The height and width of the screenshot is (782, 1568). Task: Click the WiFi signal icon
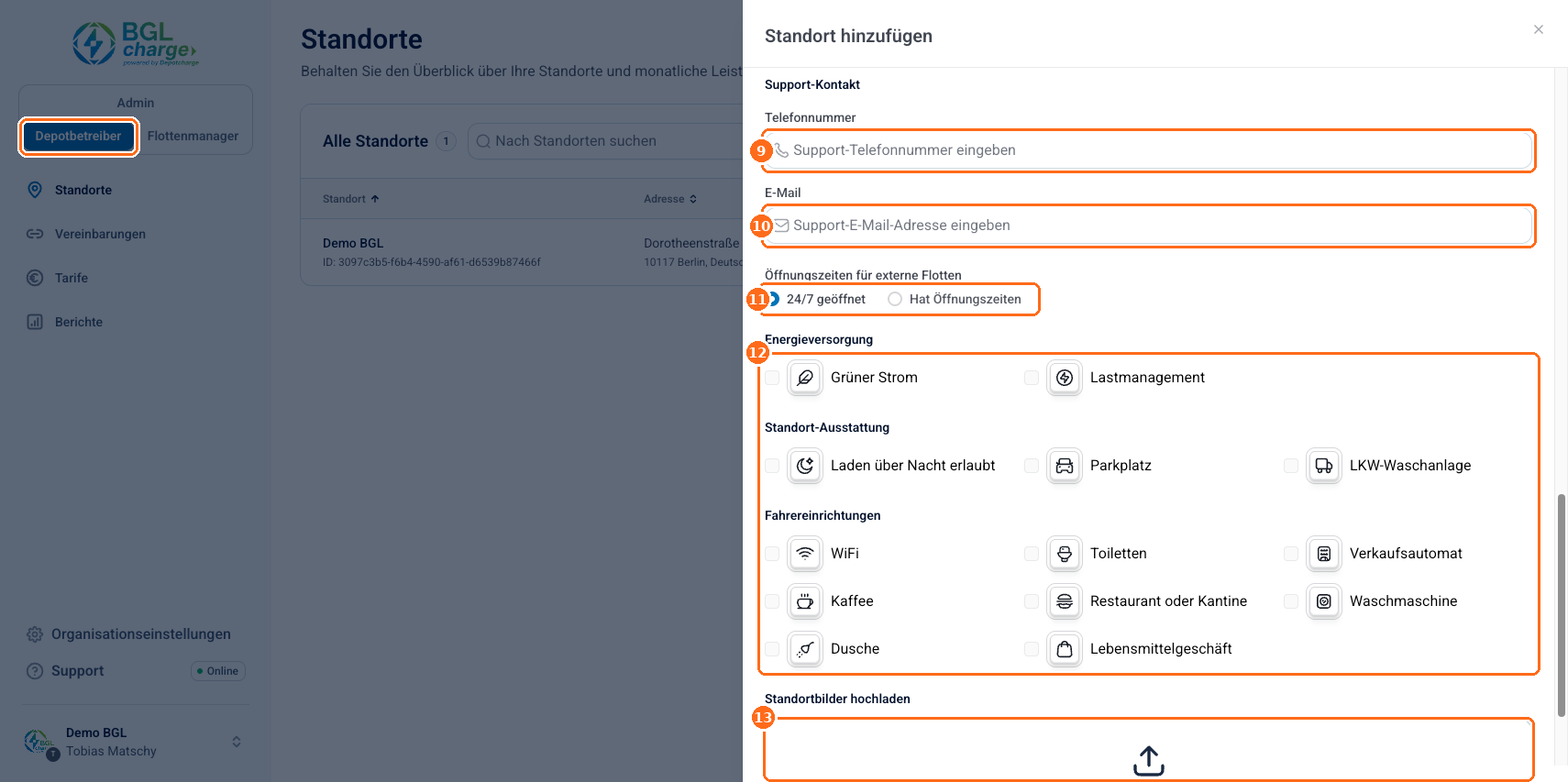tap(805, 554)
